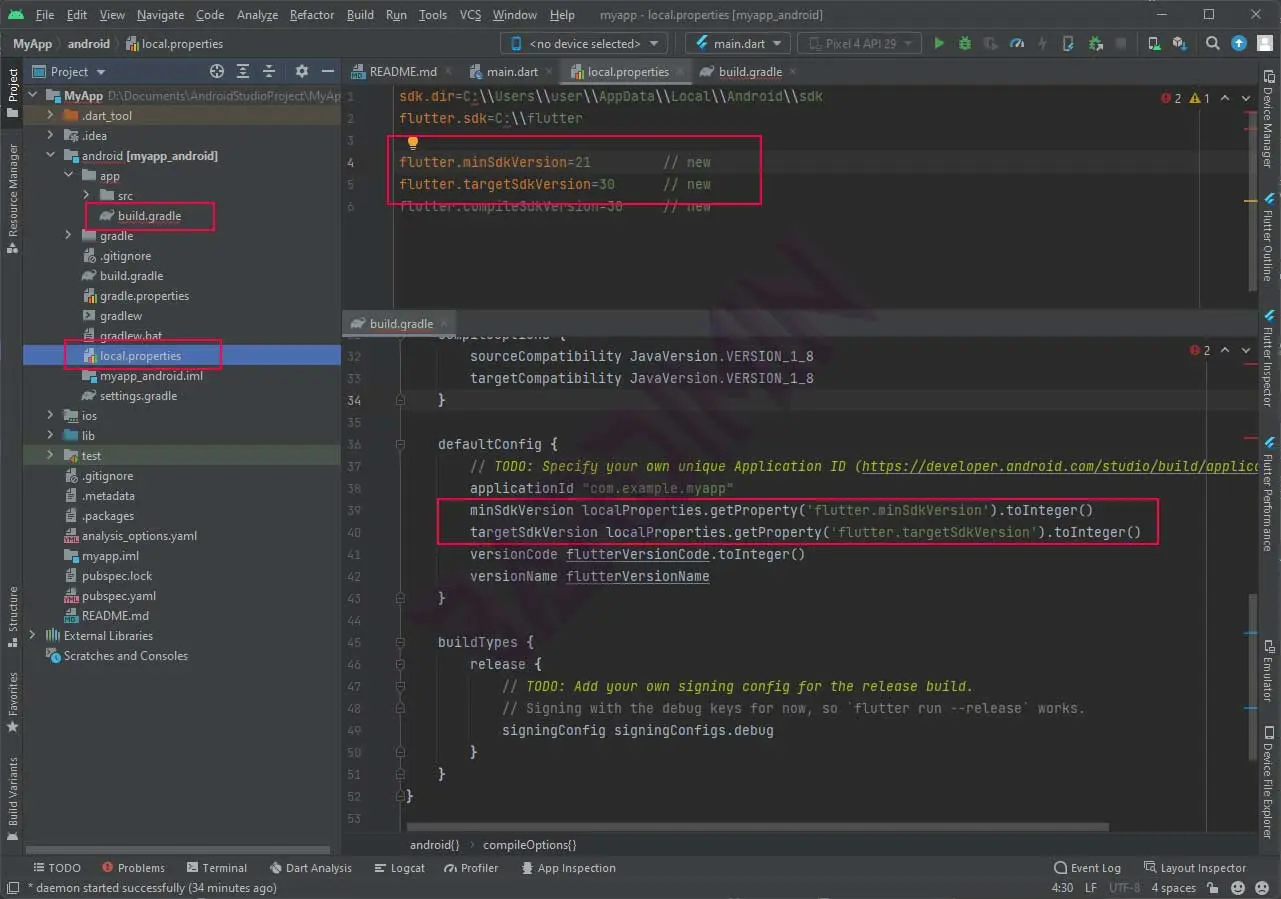Screen dimensions: 1281x899
Task: Expand the ios folder in project tree
Action: click(50, 416)
